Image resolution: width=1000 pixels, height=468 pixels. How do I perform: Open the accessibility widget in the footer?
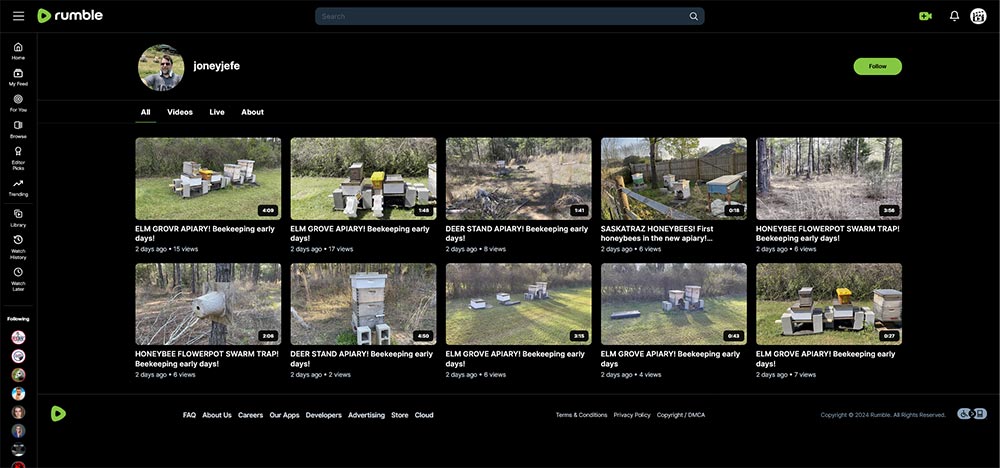pos(971,414)
